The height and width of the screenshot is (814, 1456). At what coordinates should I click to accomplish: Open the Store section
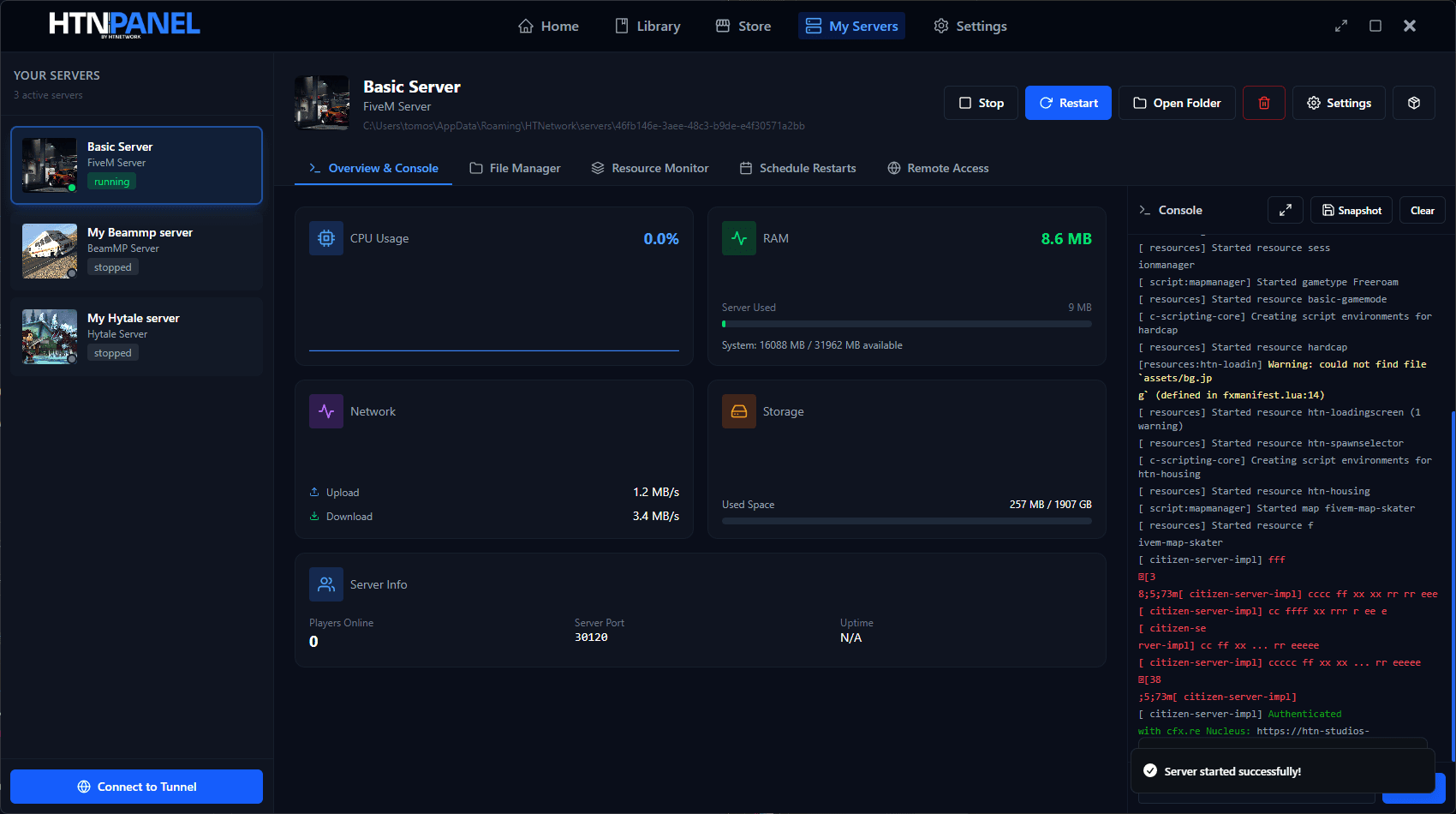(743, 26)
